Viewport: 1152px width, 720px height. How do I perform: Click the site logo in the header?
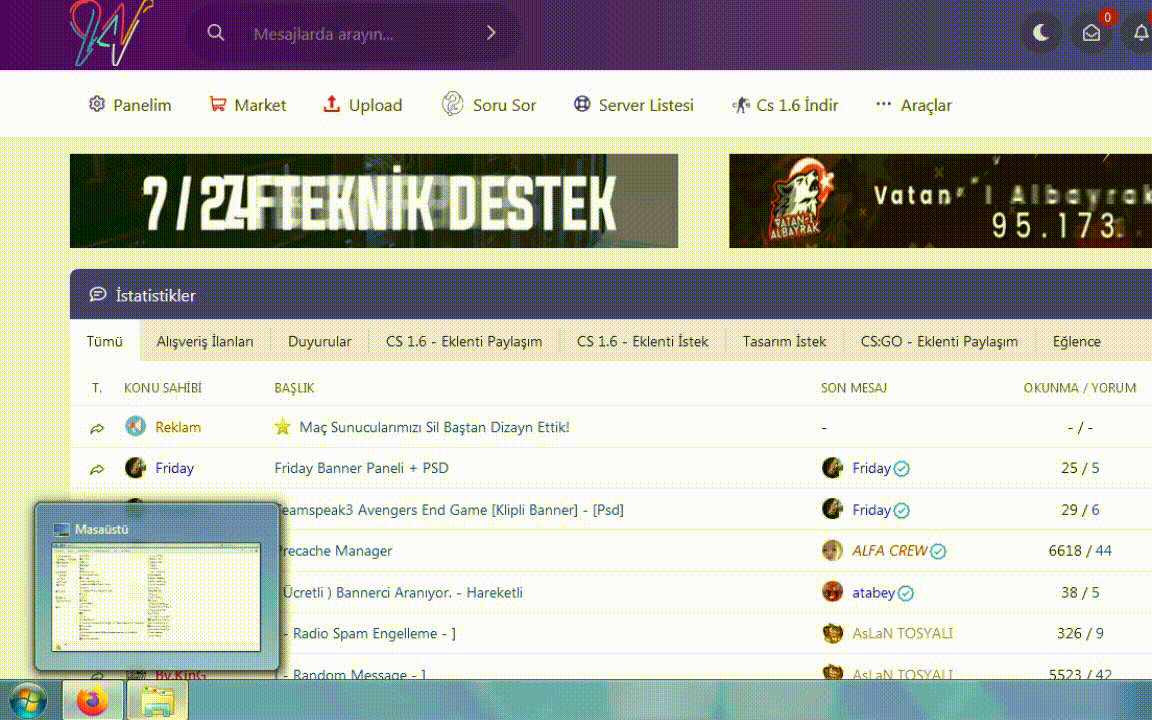tap(112, 31)
